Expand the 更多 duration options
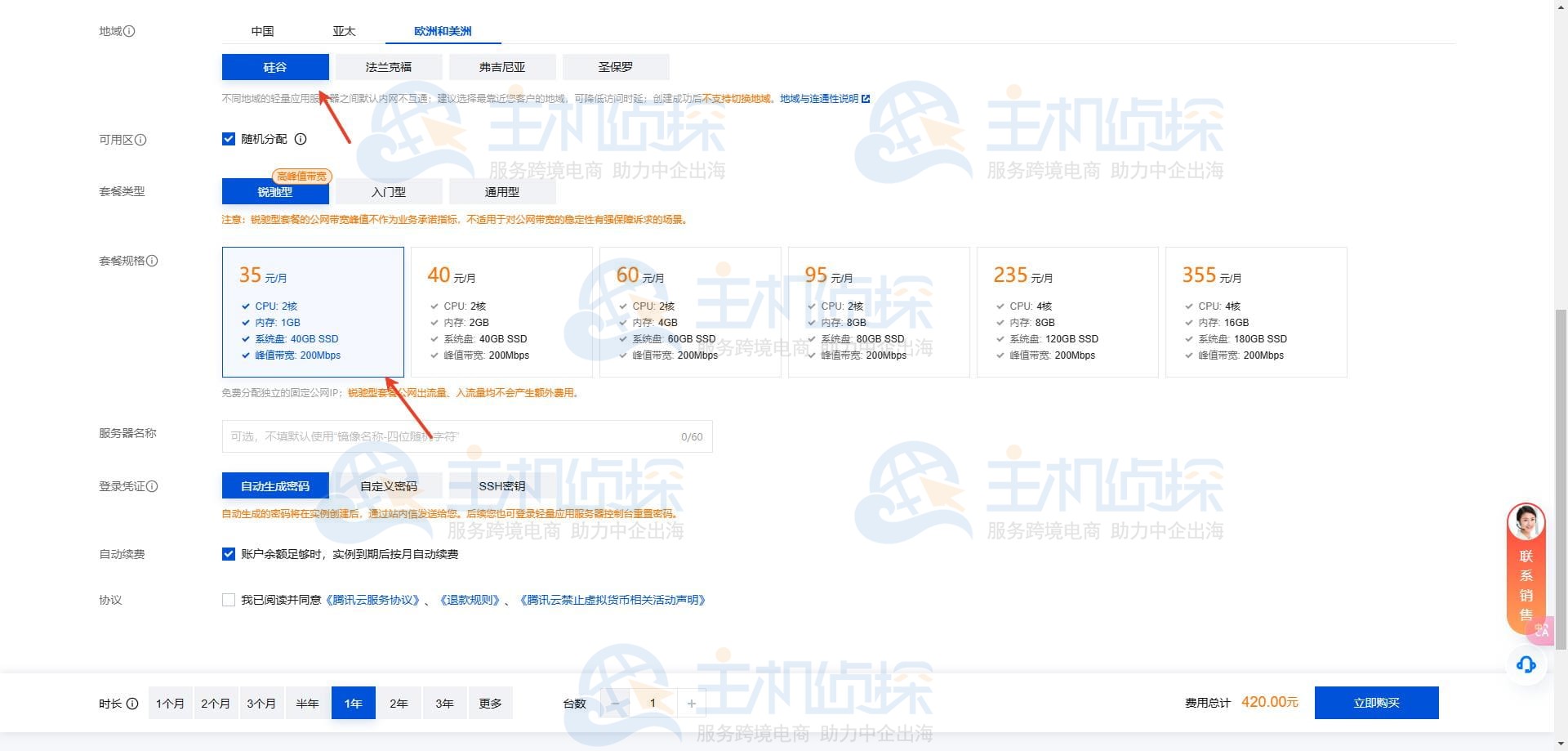1568x751 pixels. click(490, 704)
